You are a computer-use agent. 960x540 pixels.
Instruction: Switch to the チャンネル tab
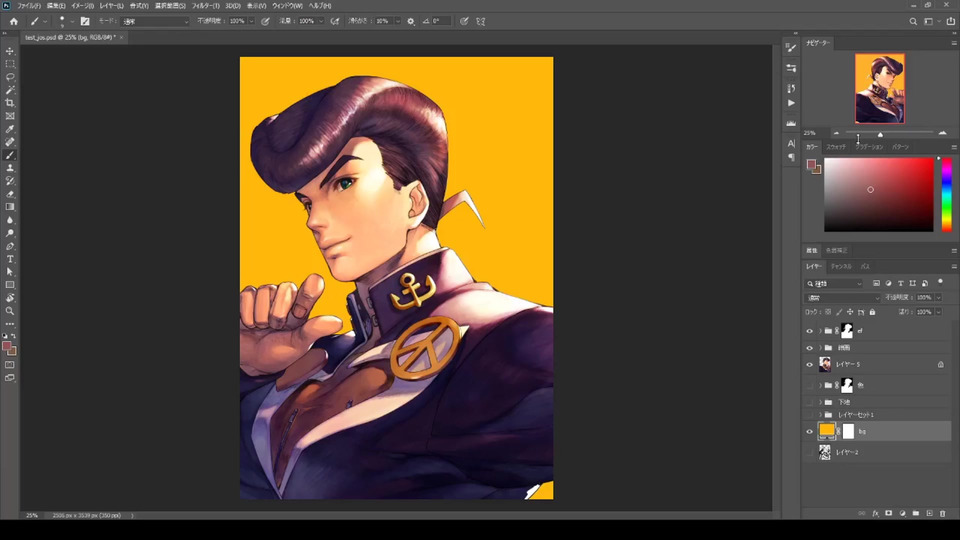point(841,267)
